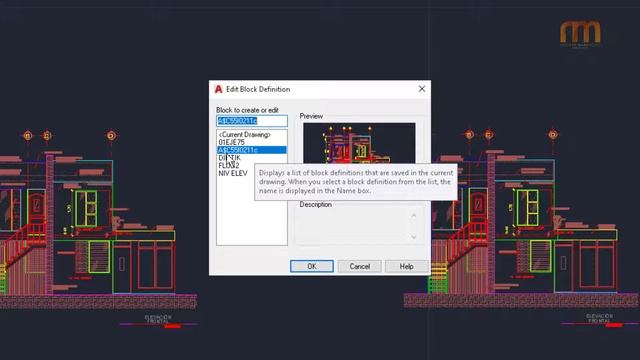Click the Cancel button
The image size is (640, 360).
pos(359,266)
